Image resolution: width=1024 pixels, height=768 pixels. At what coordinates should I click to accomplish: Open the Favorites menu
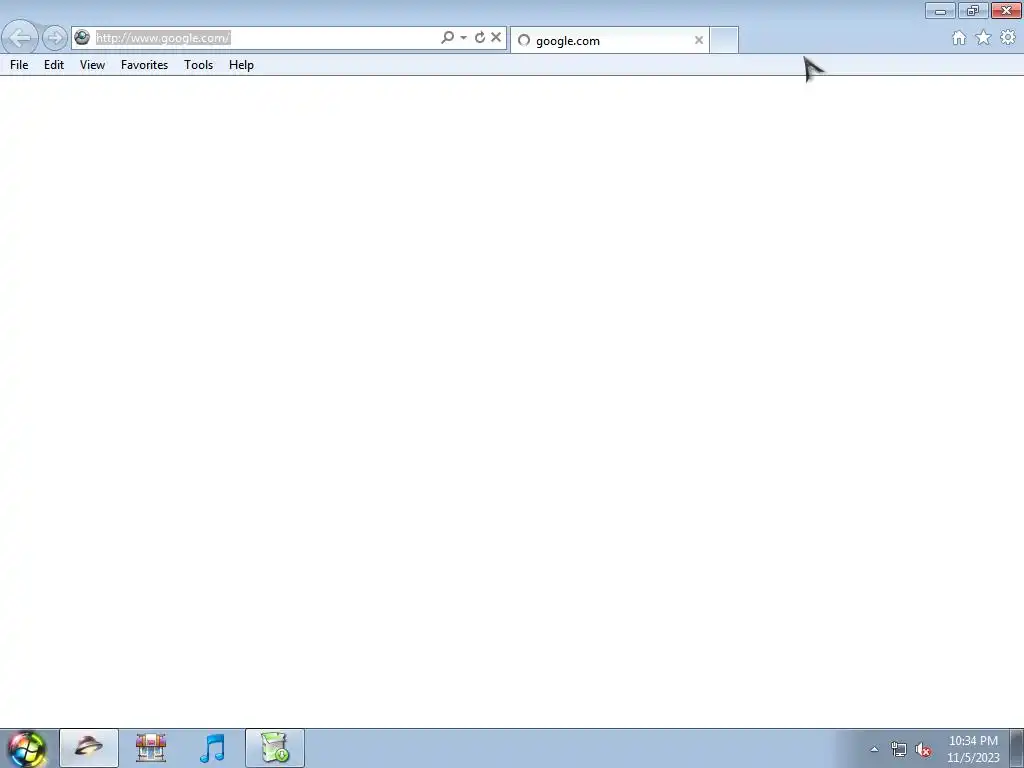tap(144, 65)
